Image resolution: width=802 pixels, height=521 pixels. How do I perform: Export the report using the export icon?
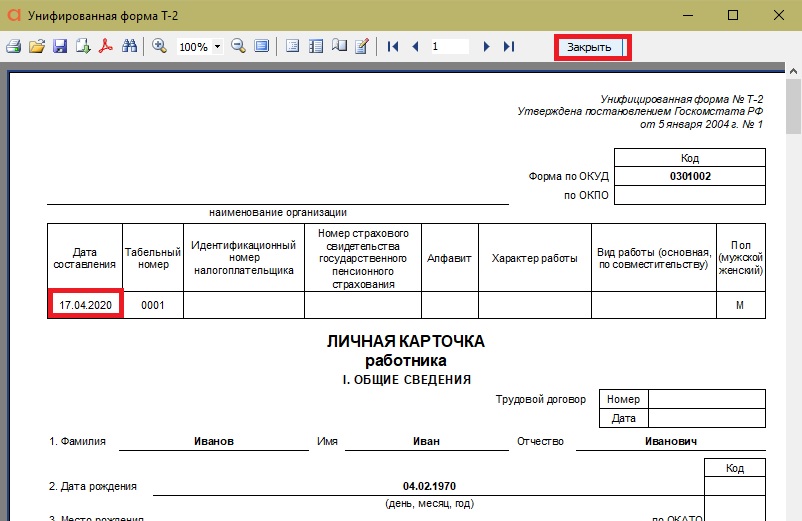[x=83, y=47]
